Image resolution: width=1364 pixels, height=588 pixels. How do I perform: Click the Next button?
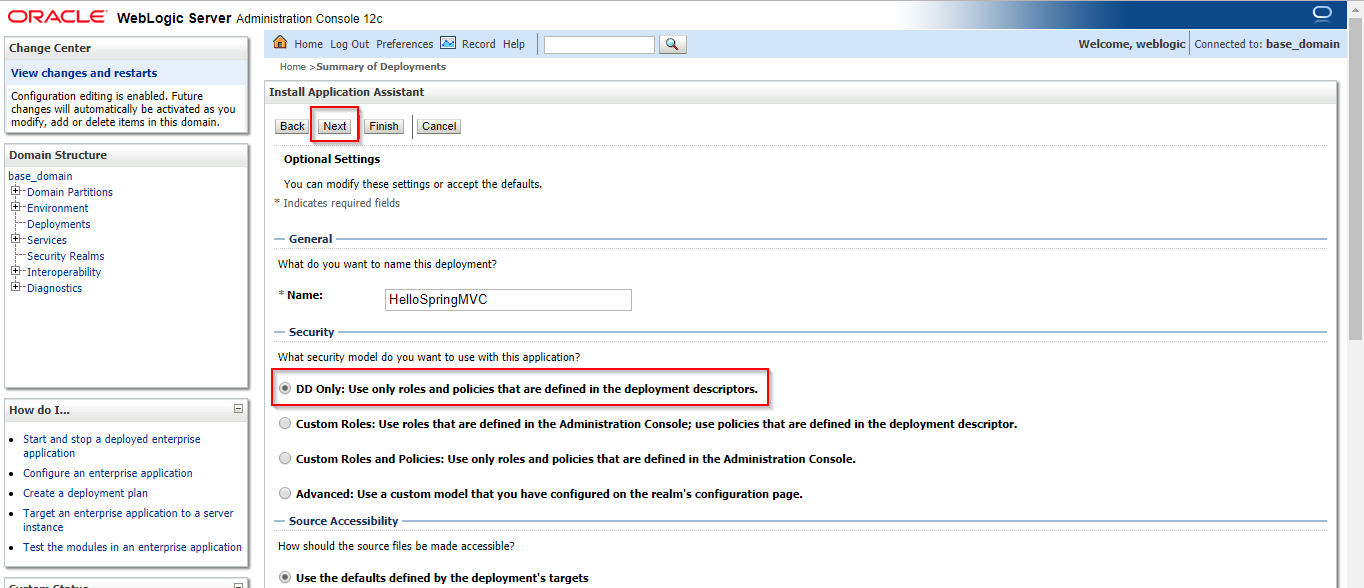[x=335, y=125]
